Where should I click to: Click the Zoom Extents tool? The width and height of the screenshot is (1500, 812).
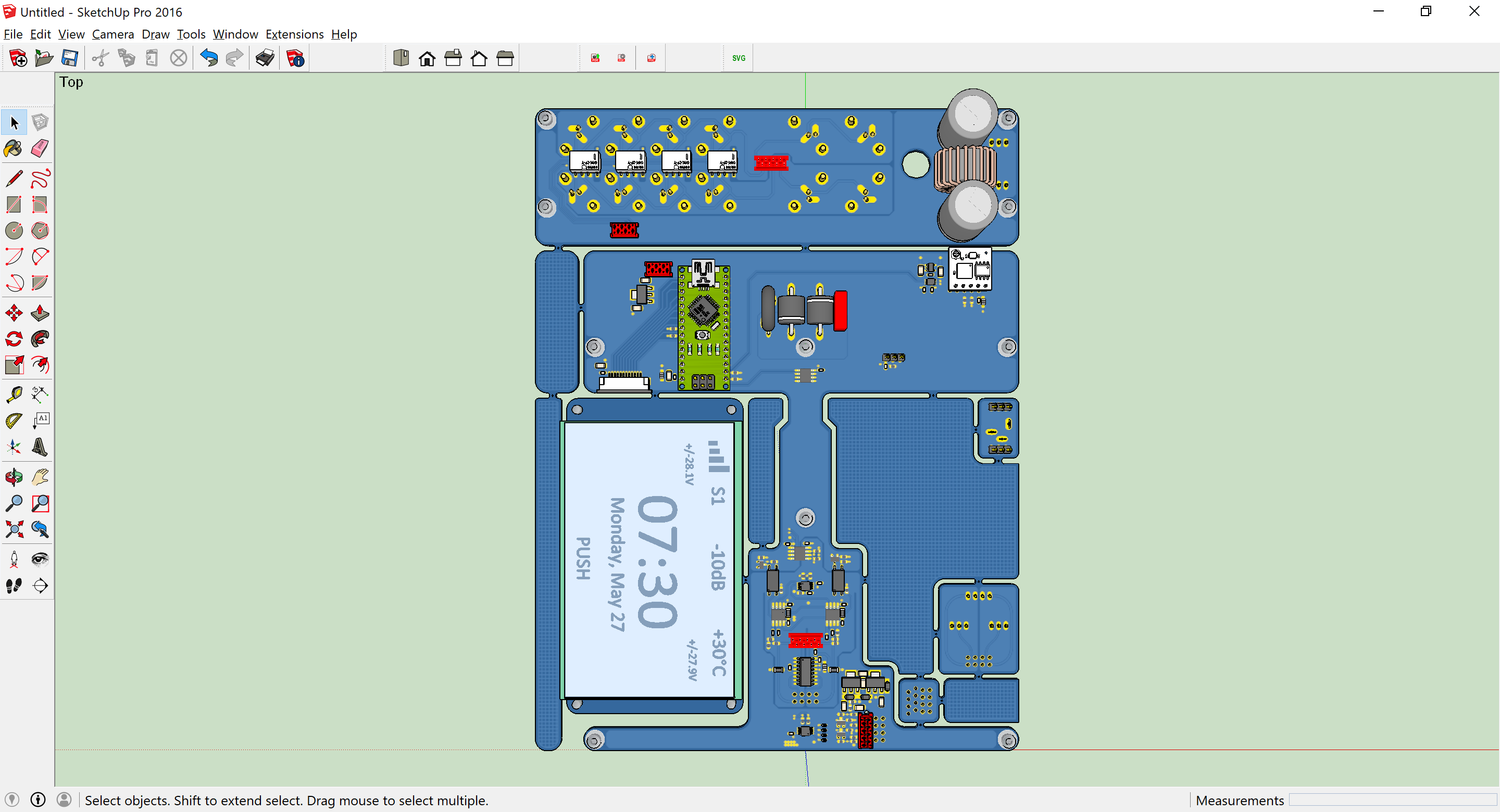tap(14, 529)
